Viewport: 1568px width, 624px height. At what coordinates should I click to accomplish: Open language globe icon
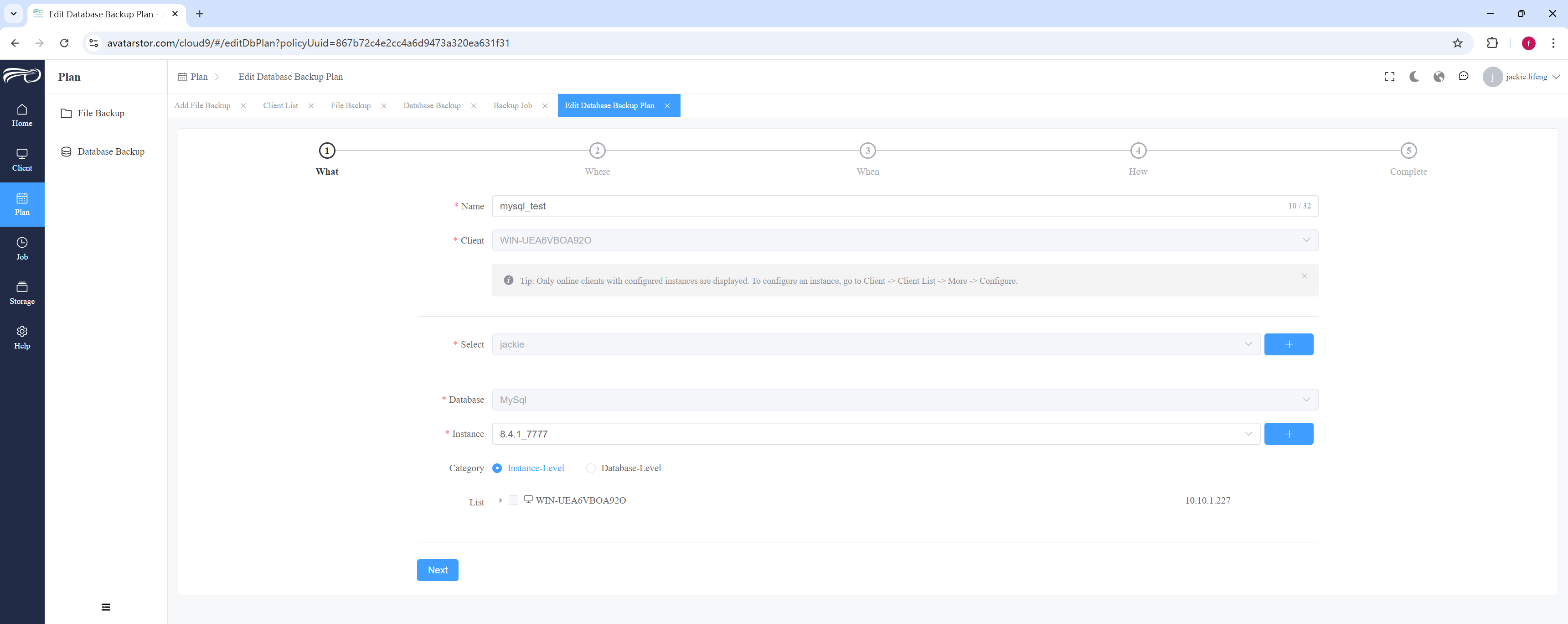point(1439,77)
